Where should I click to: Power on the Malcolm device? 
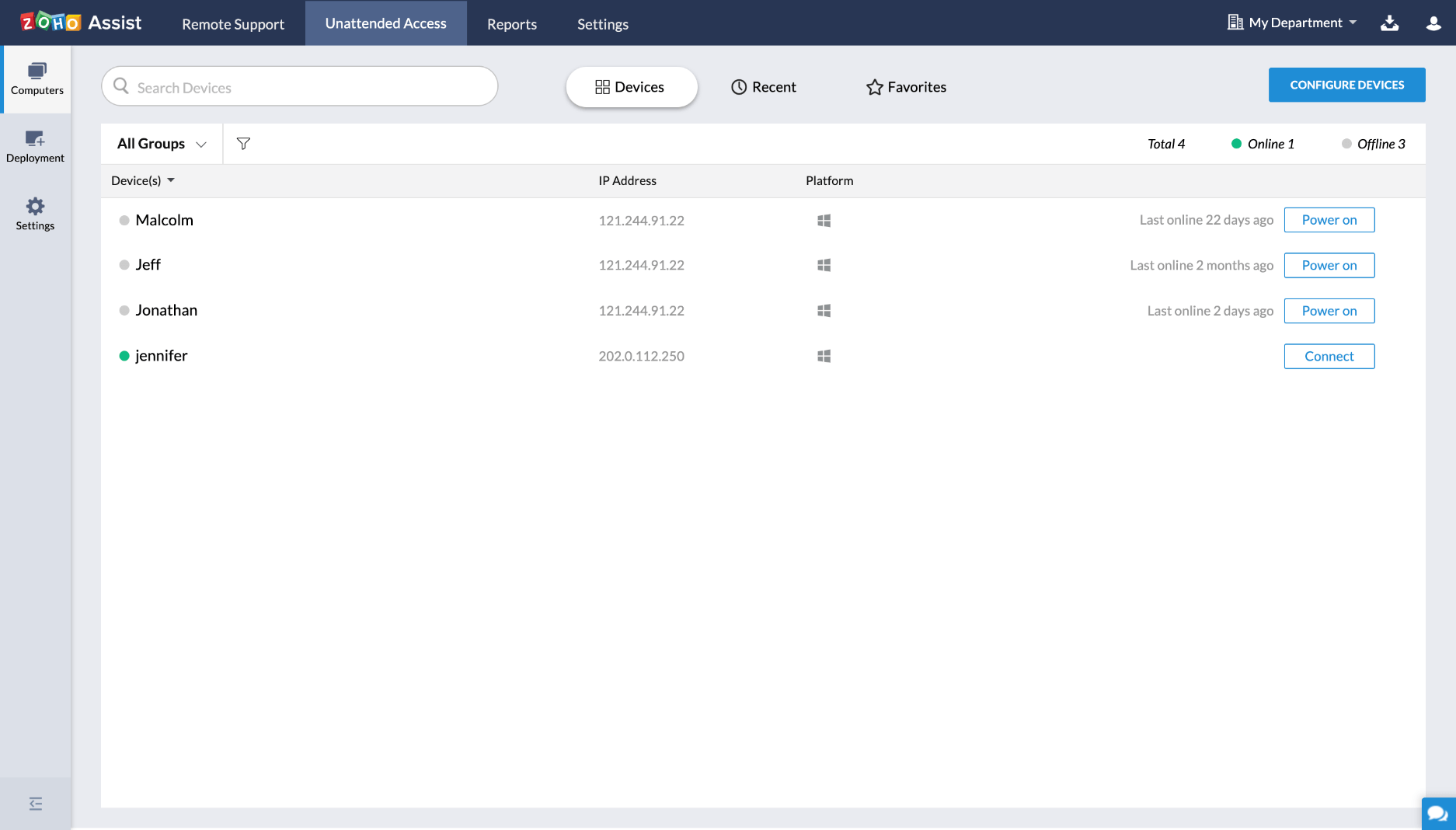coord(1329,220)
